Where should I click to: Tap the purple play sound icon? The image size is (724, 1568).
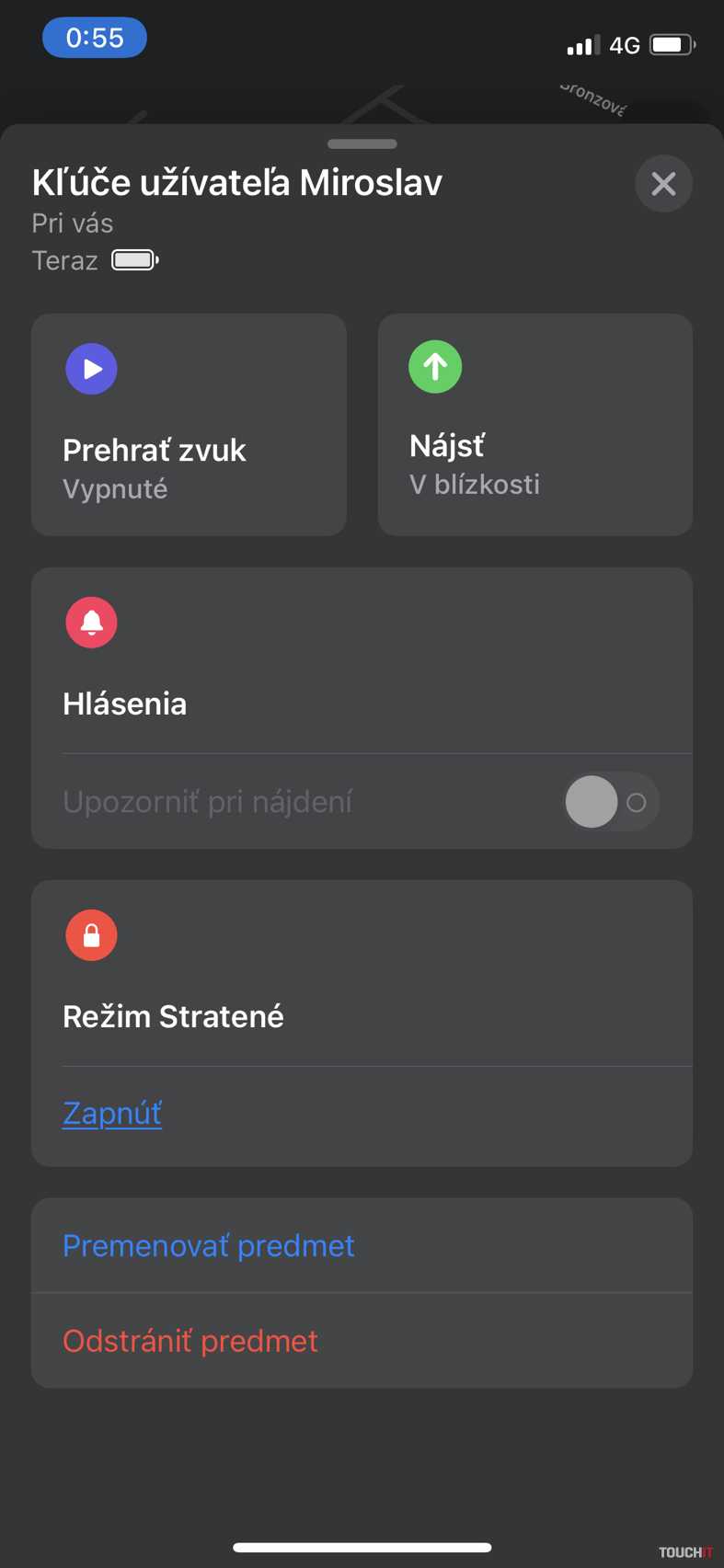91,369
